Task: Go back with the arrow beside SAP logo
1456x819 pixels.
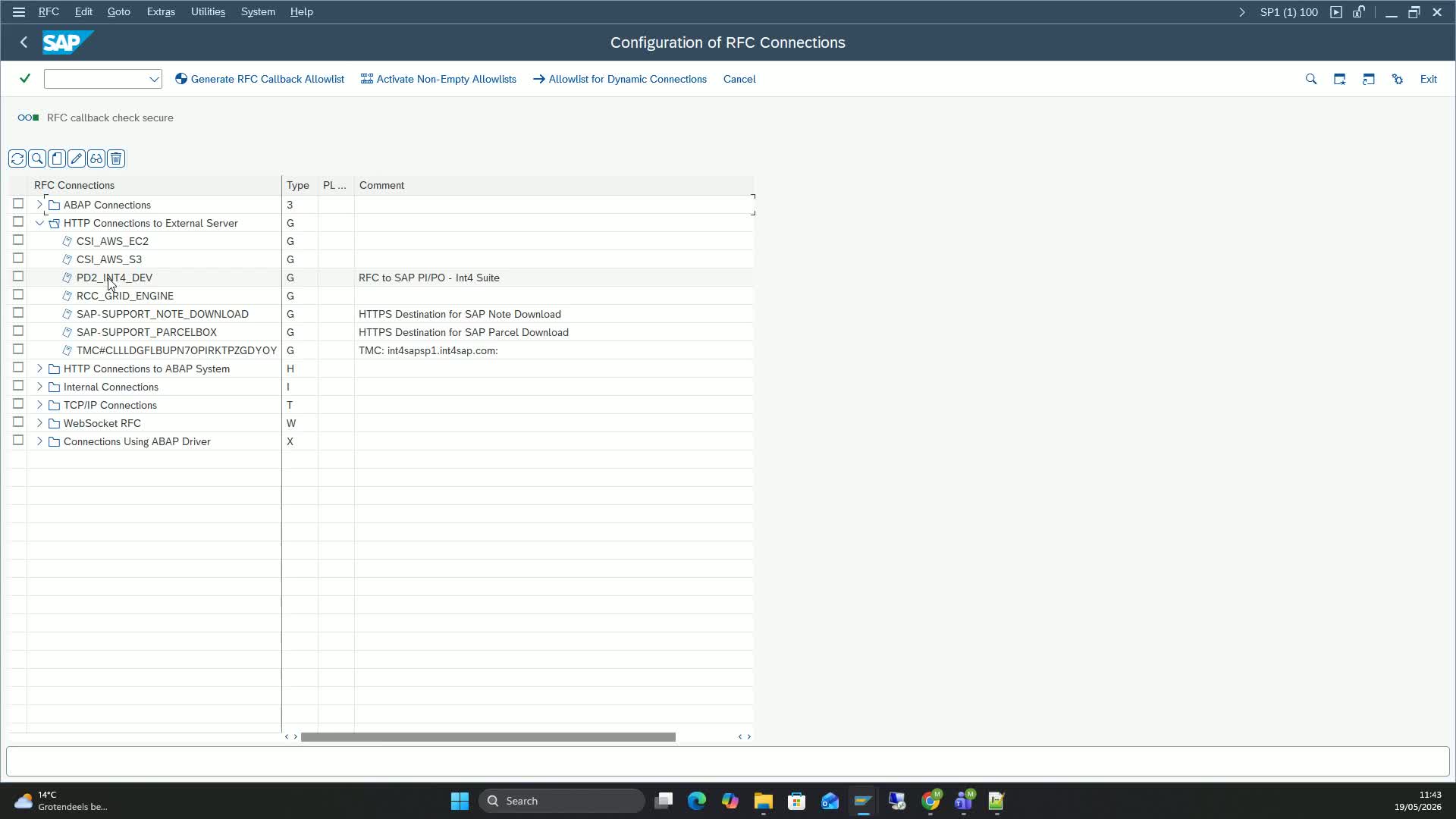Action: 24,42
